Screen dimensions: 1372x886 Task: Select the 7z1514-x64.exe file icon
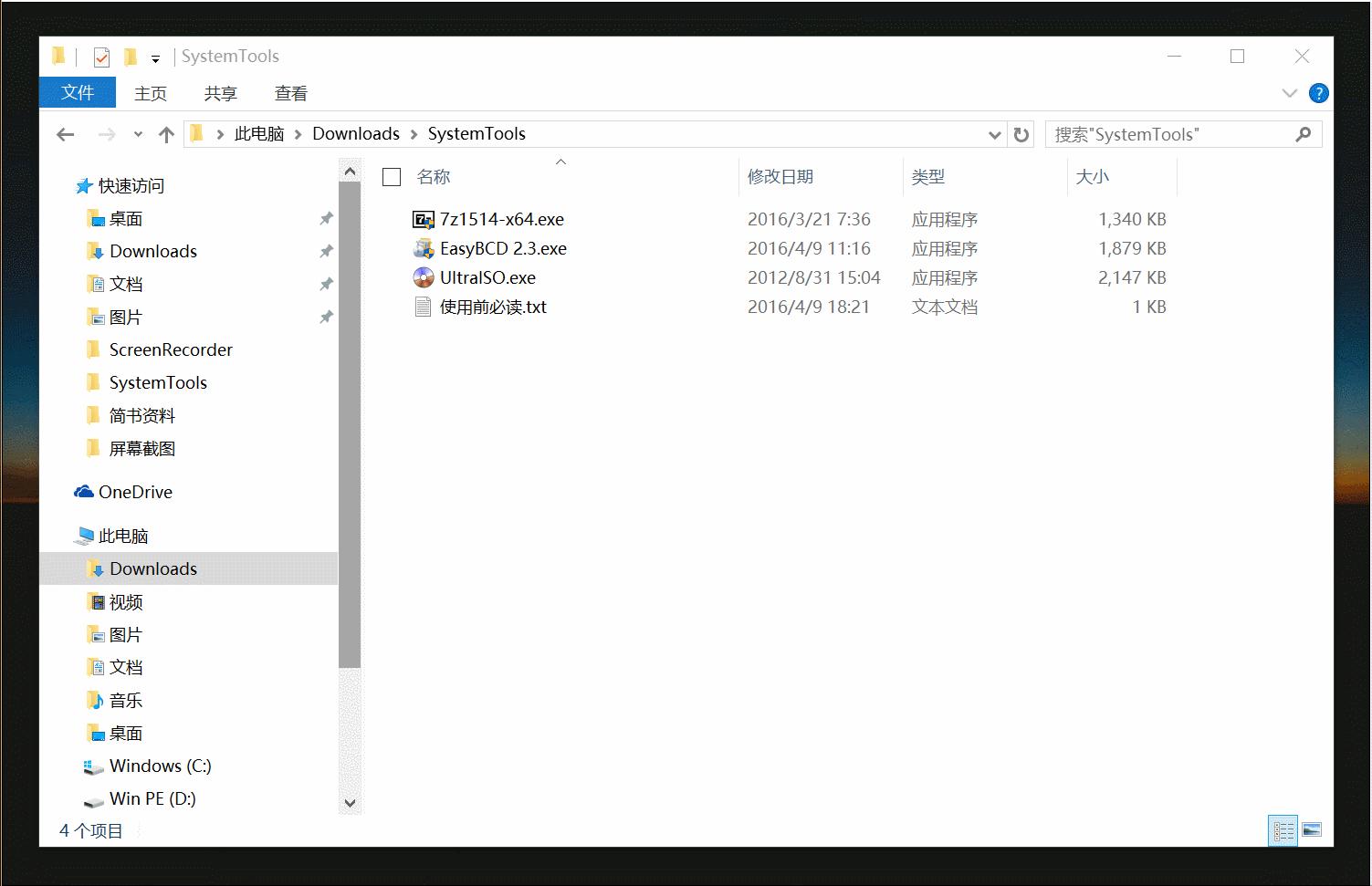pos(423,219)
